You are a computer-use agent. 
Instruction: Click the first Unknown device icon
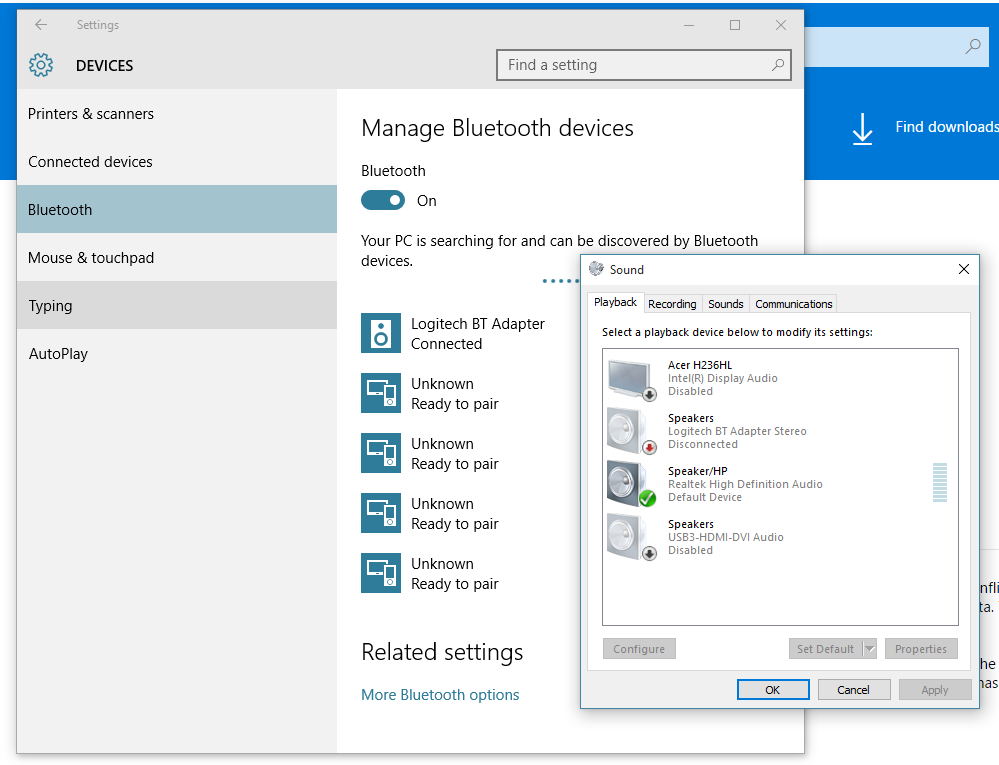381,393
